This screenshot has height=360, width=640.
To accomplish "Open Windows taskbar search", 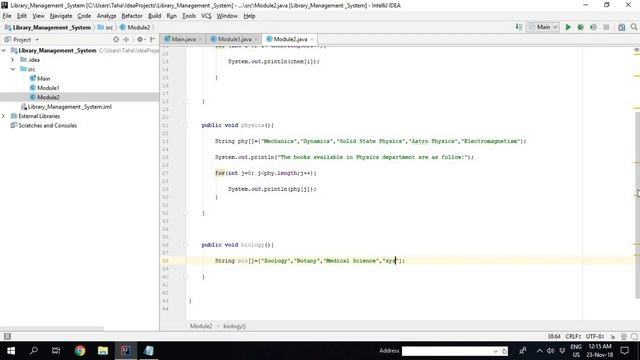I will point(34,351).
